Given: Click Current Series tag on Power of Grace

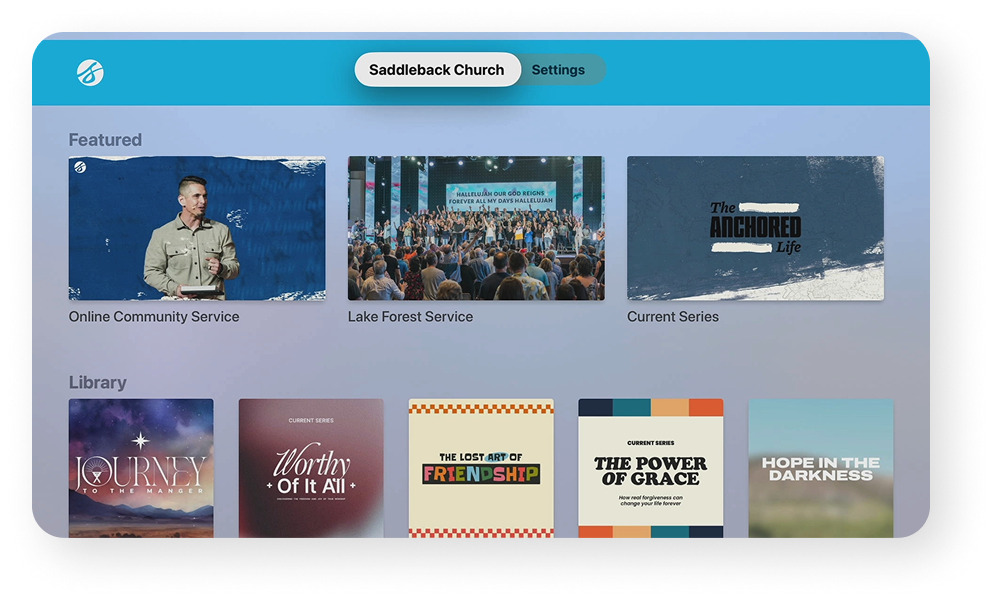Looking at the screenshot, I should 650,442.
